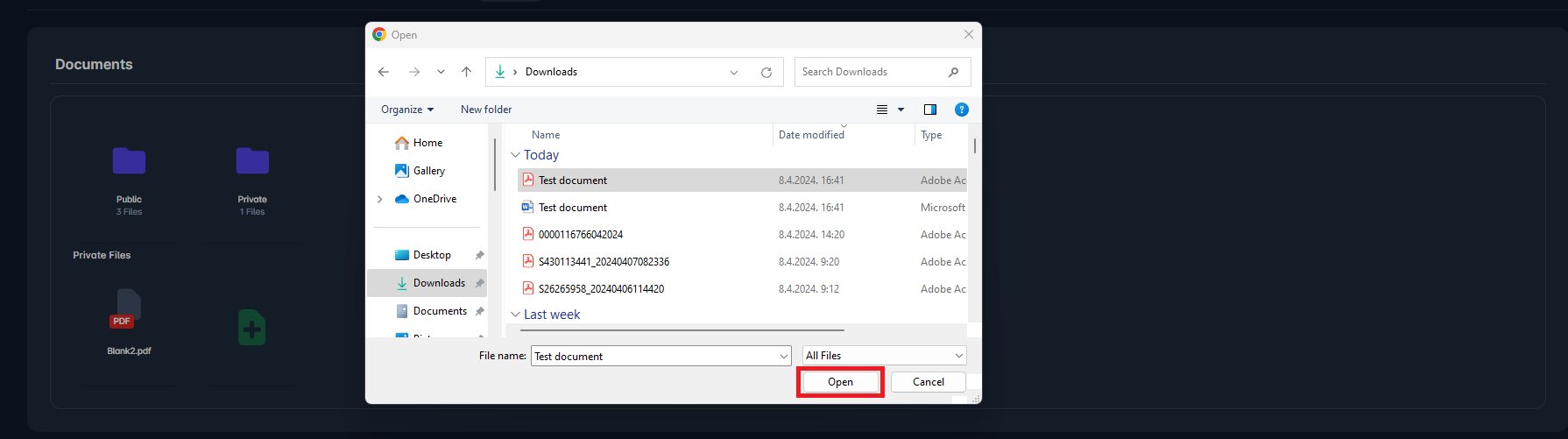Screen dimensions: 1568x439
Task: Select the Test document Word file
Action: click(x=573, y=208)
